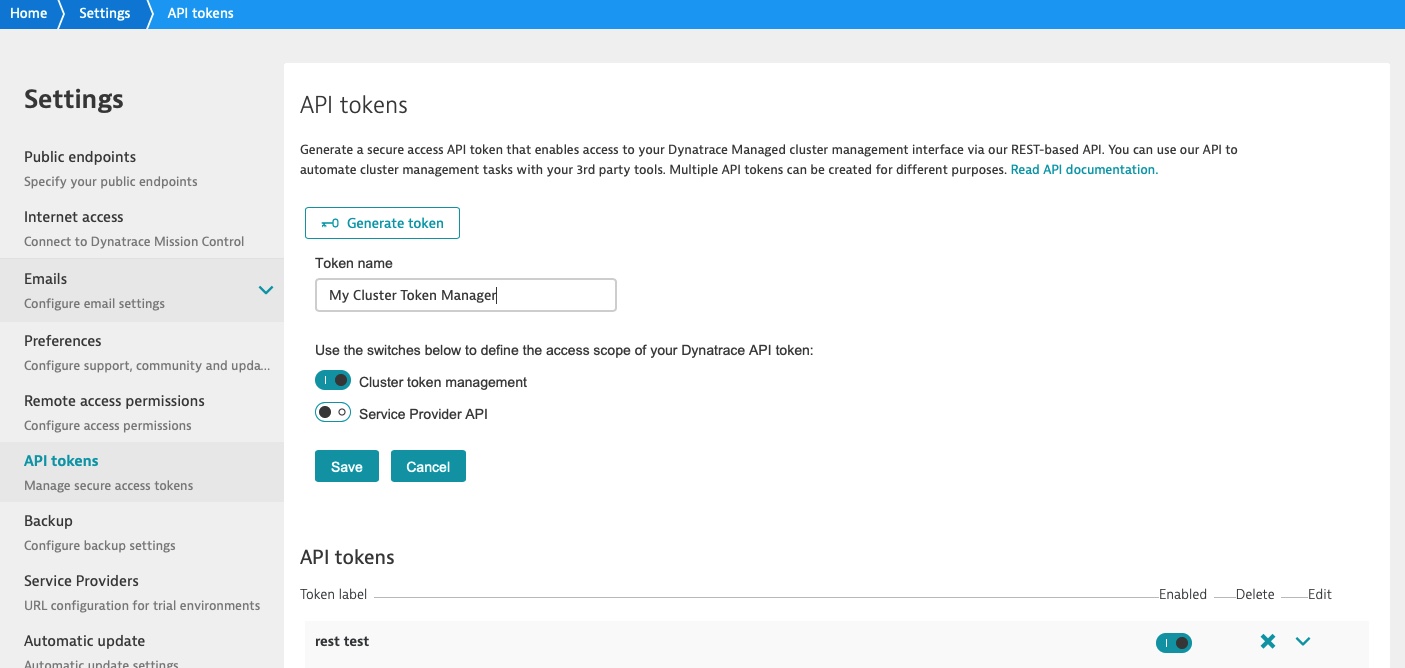Open Public endpoints settings
This screenshot has height=668, width=1405.
click(x=142, y=168)
